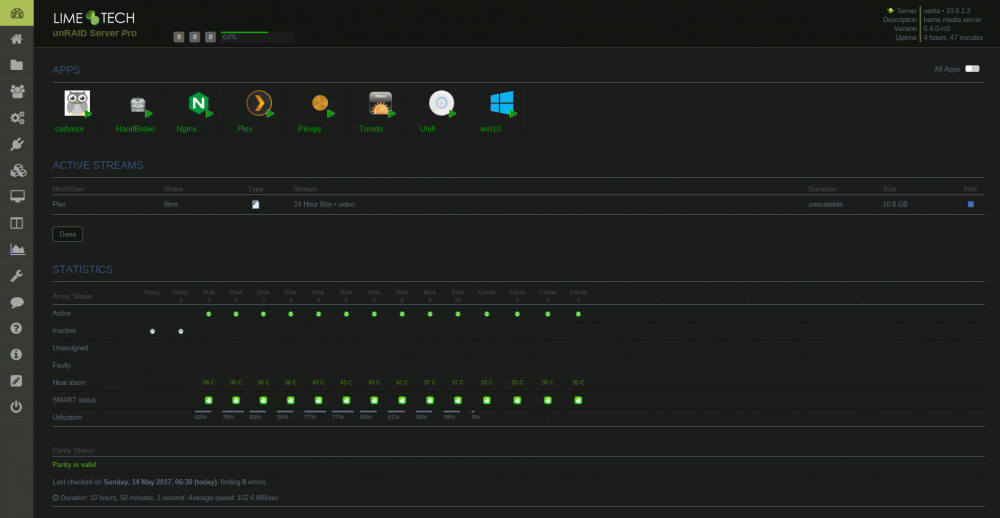Open the Dashboard gauge icon in sidebar
This screenshot has height=518, width=1000.
point(17,13)
